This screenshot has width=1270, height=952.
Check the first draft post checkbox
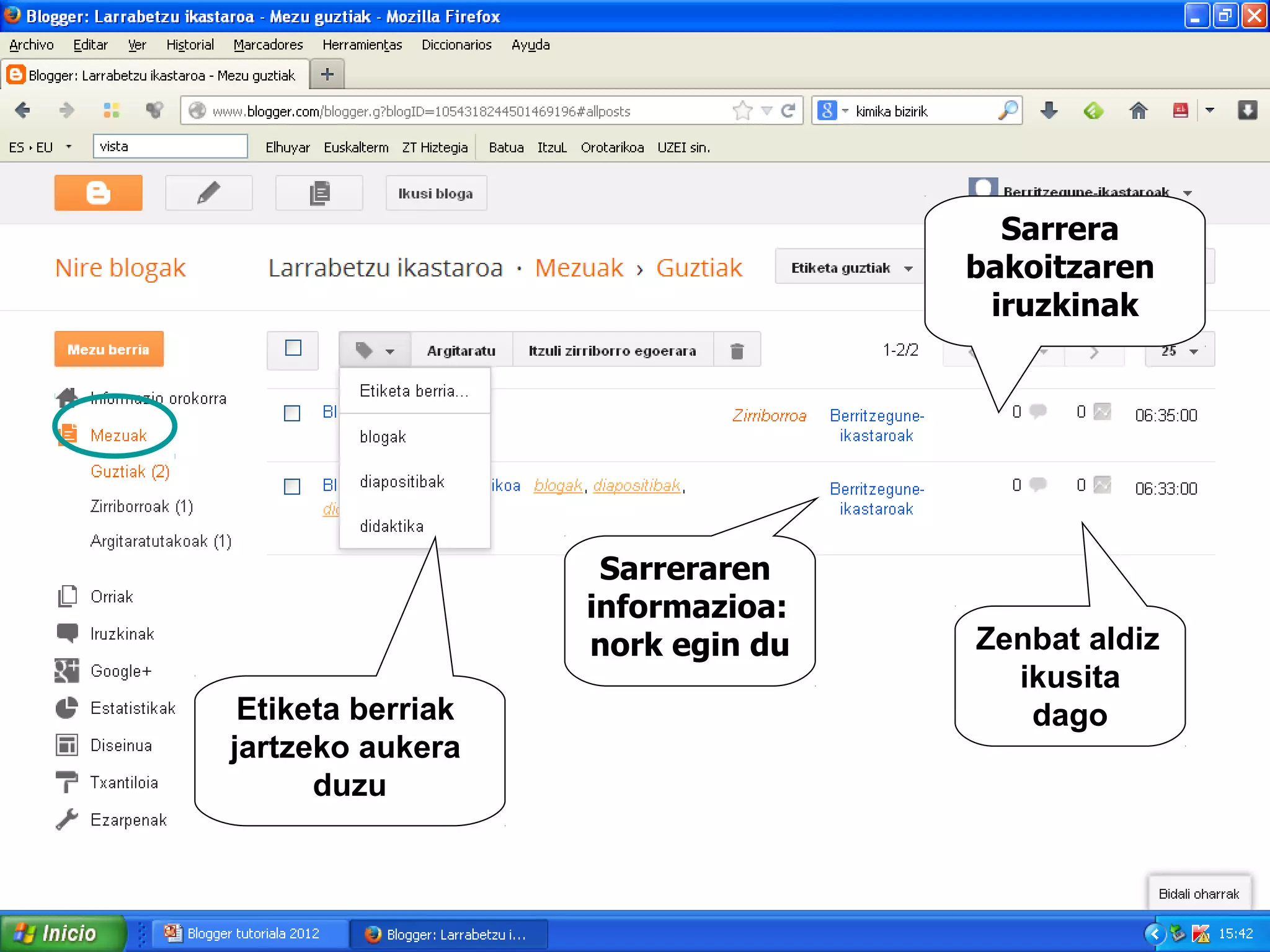click(x=292, y=413)
